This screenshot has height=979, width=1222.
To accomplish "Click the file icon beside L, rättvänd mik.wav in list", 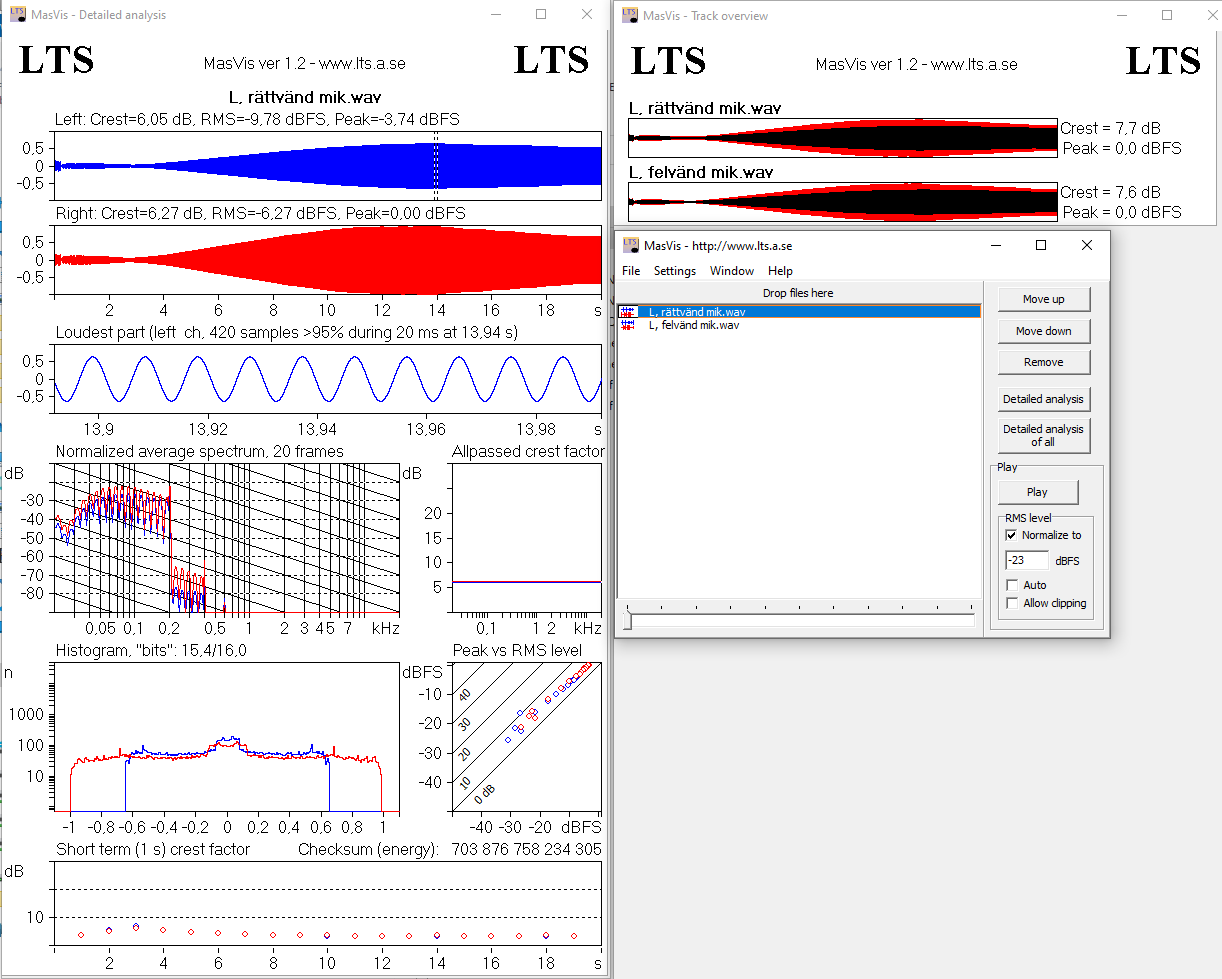I will (628, 312).
